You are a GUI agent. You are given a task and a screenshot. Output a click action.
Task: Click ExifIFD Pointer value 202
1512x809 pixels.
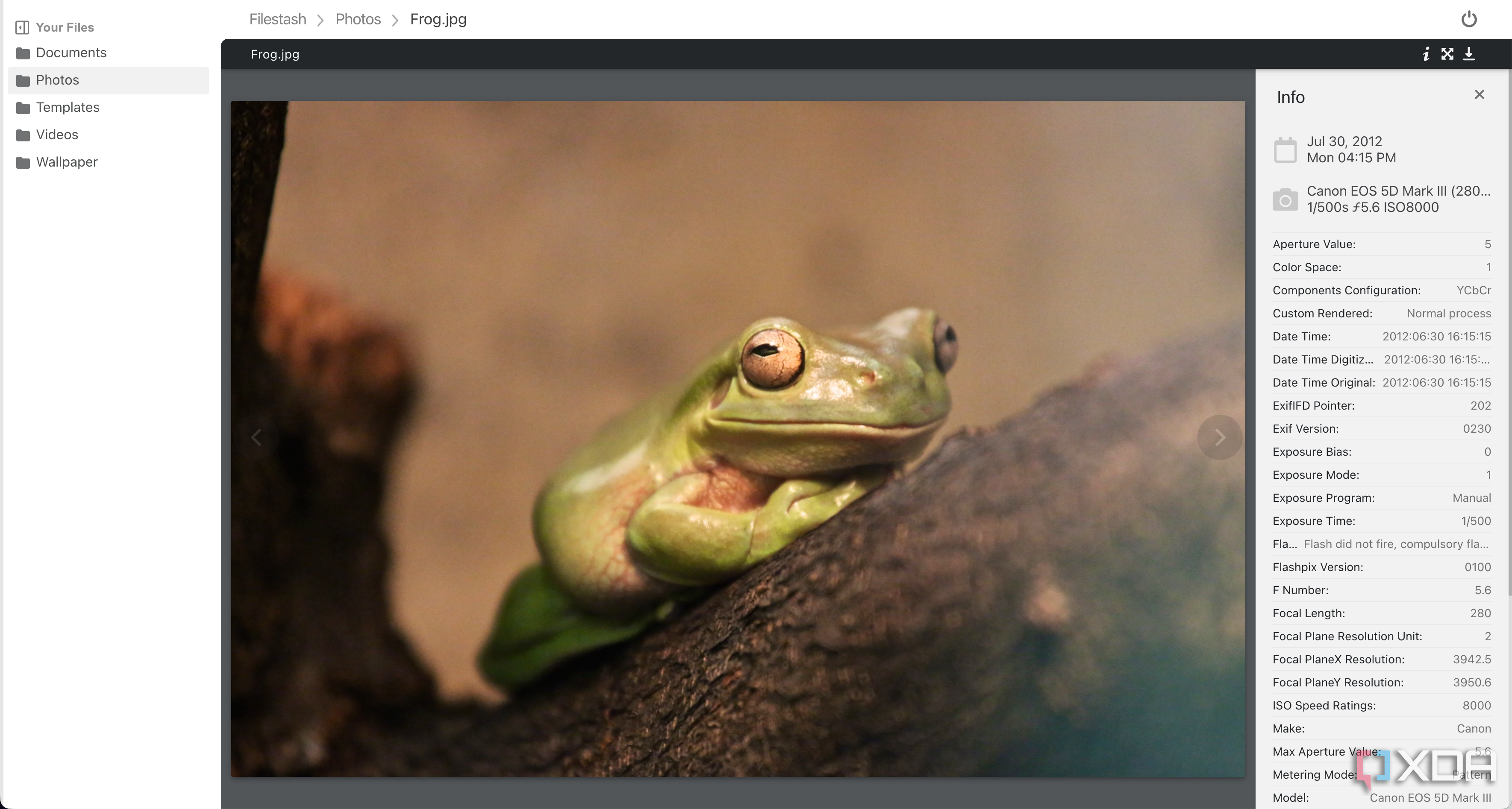point(1480,406)
